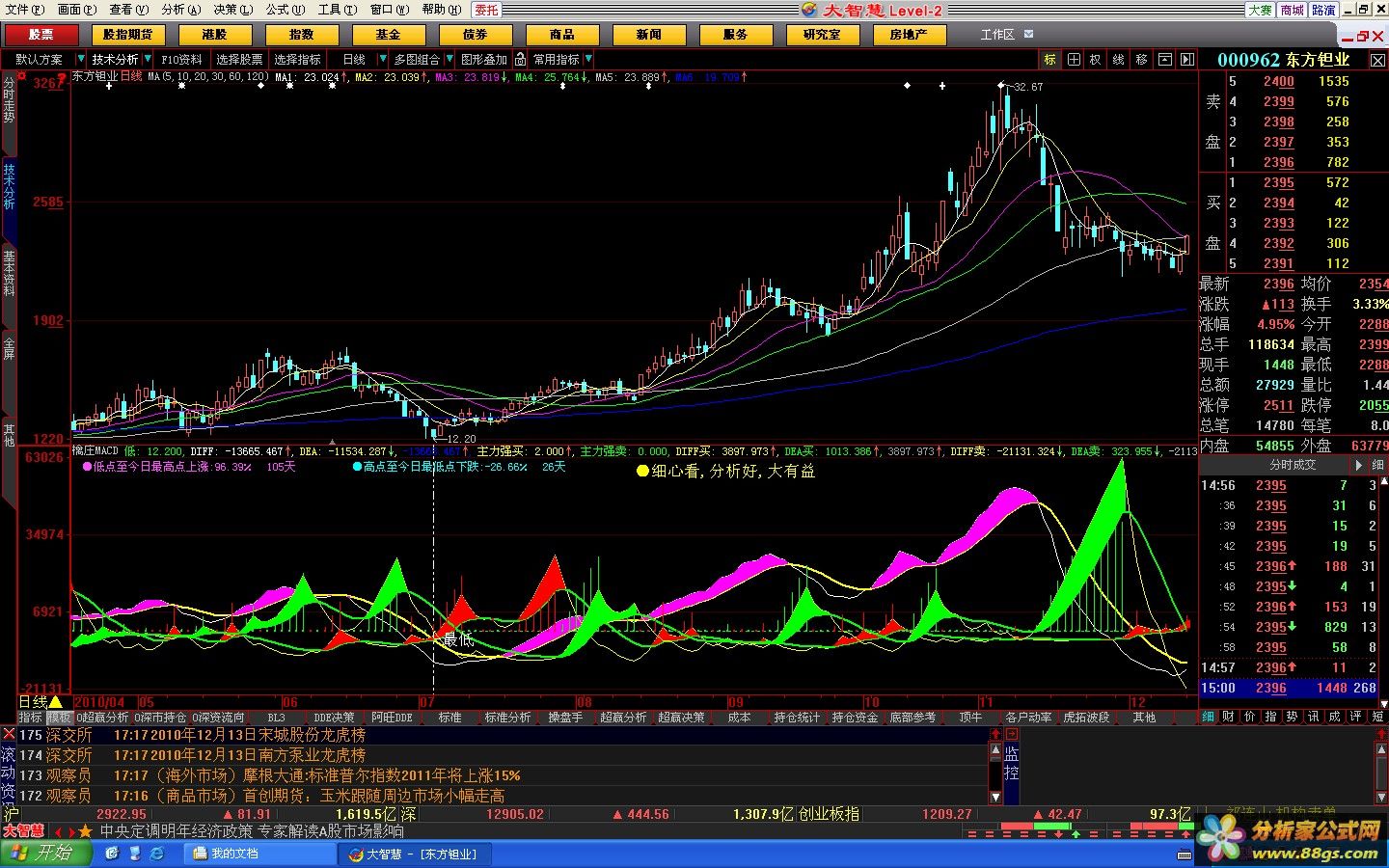The image size is (1389, 868).
Task: Click the 图形叠加 toolbar item
Action: [483, 60]
